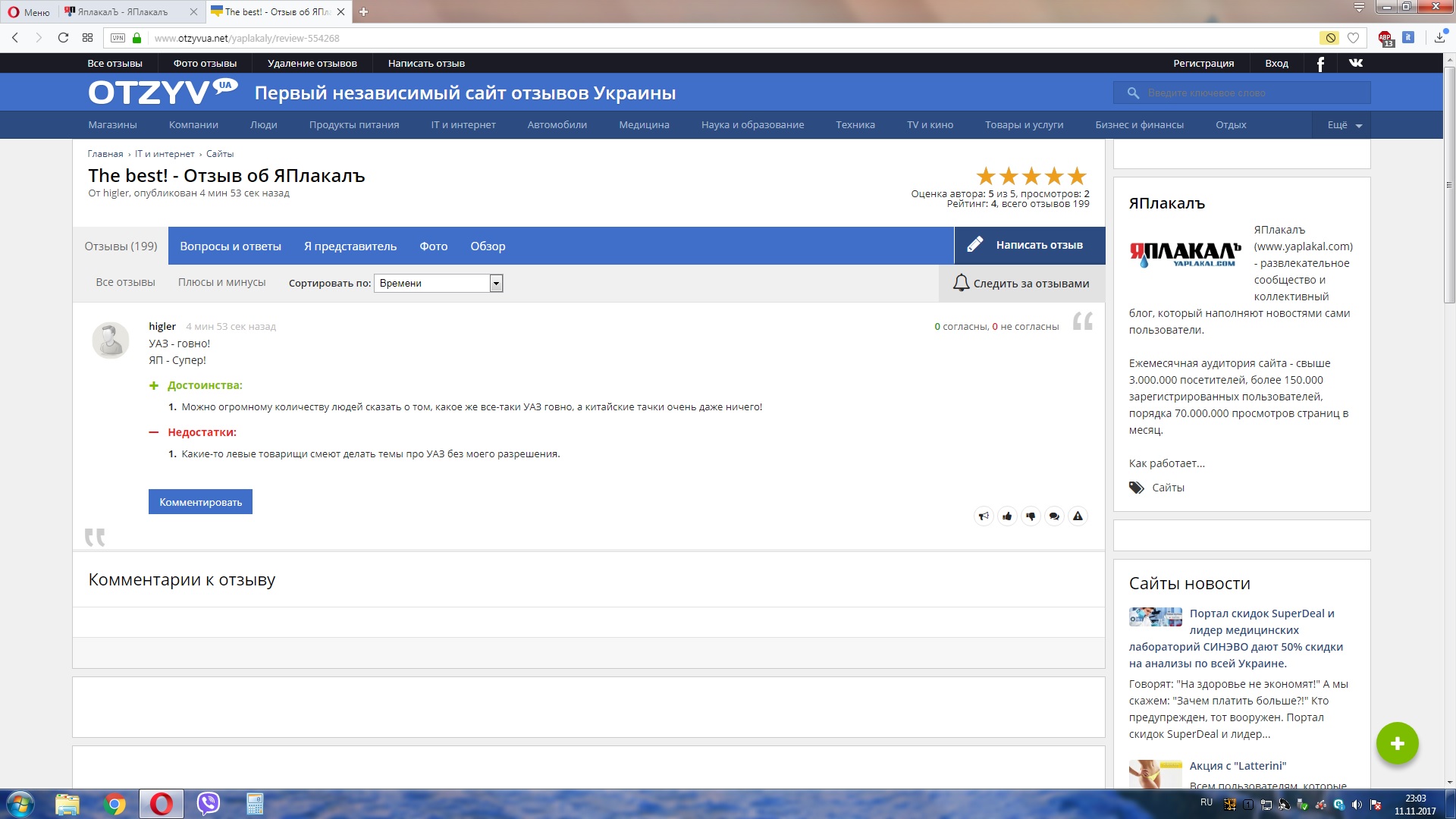Open Viber from the taskbar
1456x819 pixels.
[208, 804]
